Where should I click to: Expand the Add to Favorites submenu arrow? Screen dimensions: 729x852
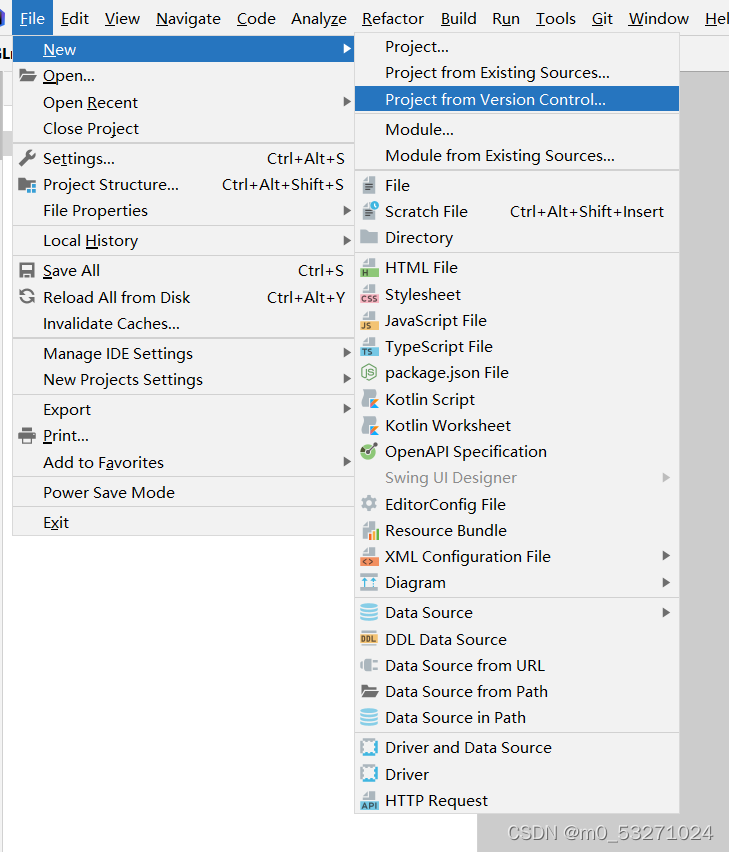click(x=347, y=462)
